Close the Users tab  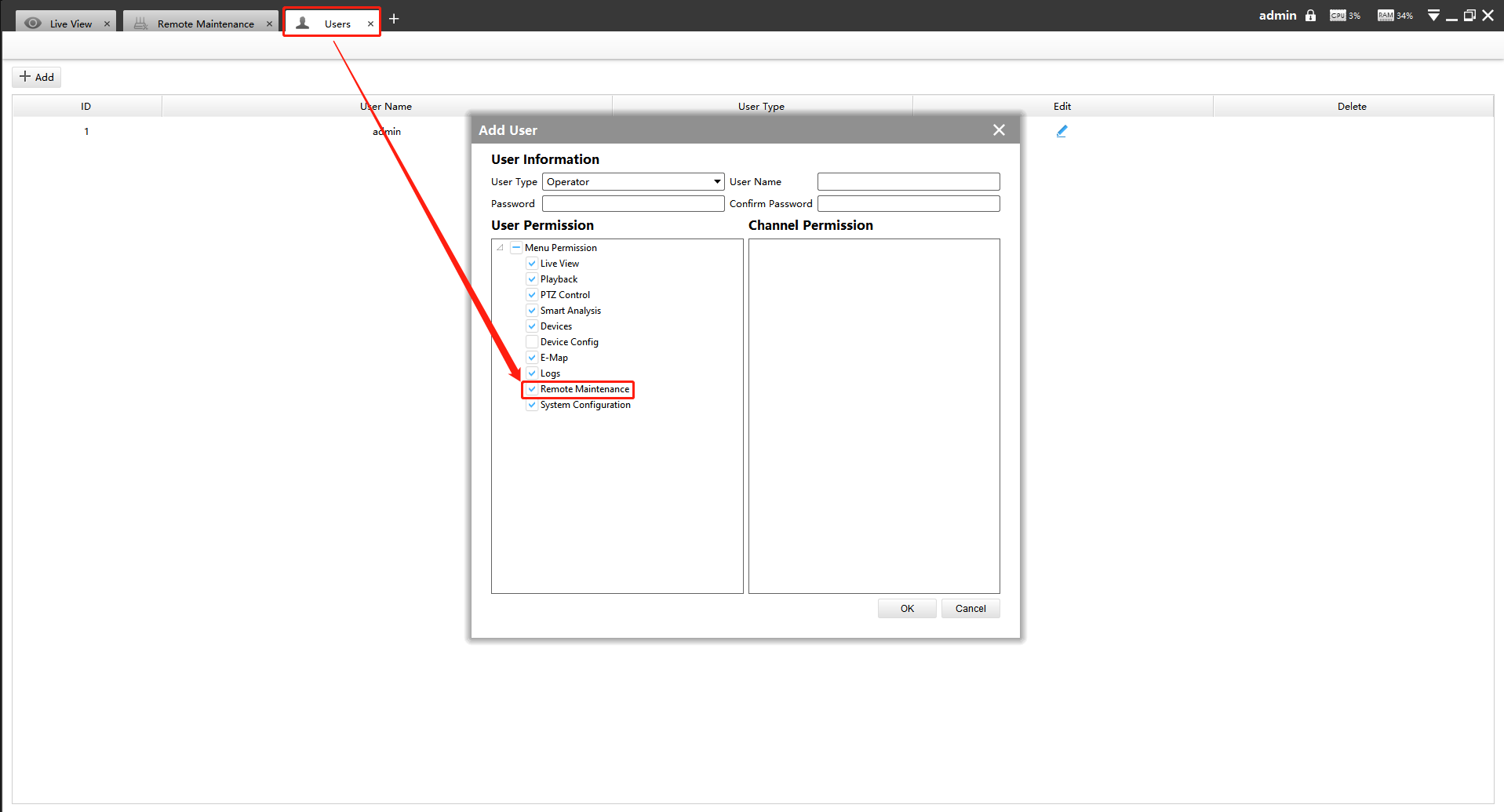[x=370, y=24]
